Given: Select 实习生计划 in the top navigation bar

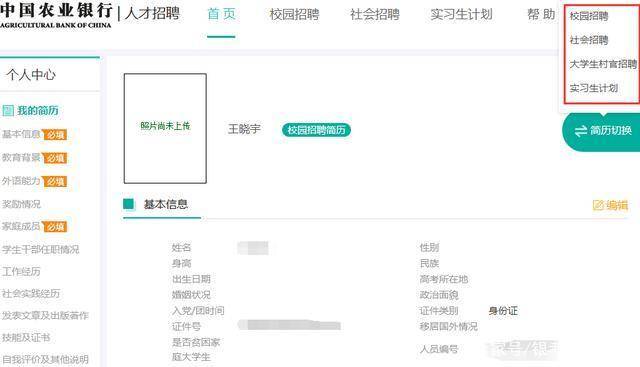Looking at the screenshot, I should pyautogui.click(x=461, y=14).
